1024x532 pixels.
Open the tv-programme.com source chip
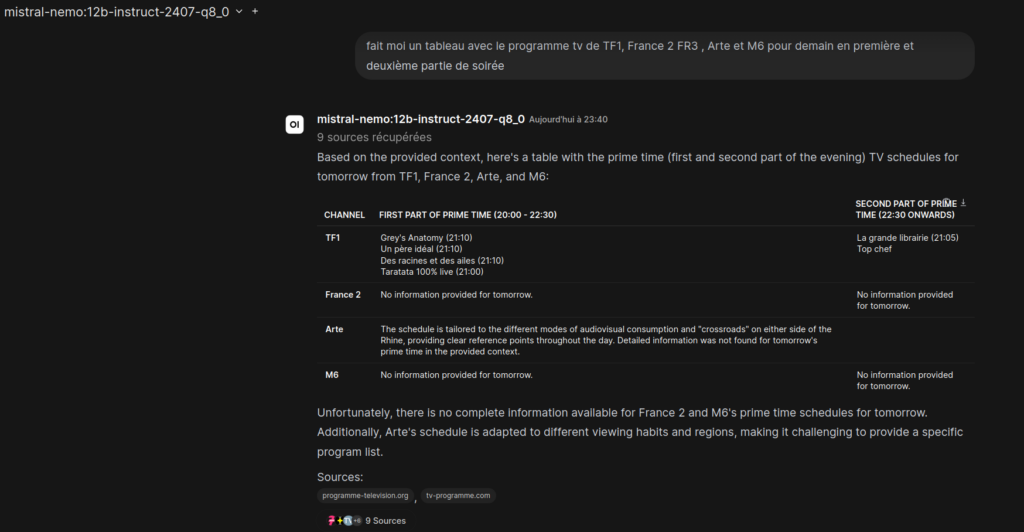pyautogui.click(x=458, y=495)
